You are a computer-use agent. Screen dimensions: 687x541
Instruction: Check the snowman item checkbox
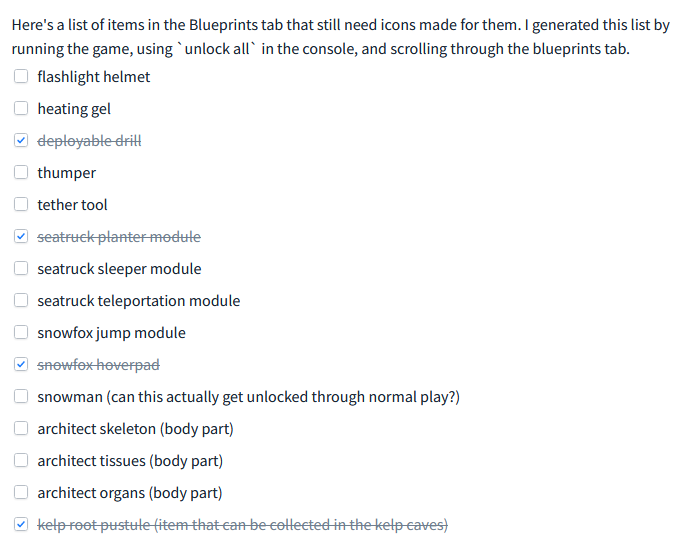coord(21,396)
